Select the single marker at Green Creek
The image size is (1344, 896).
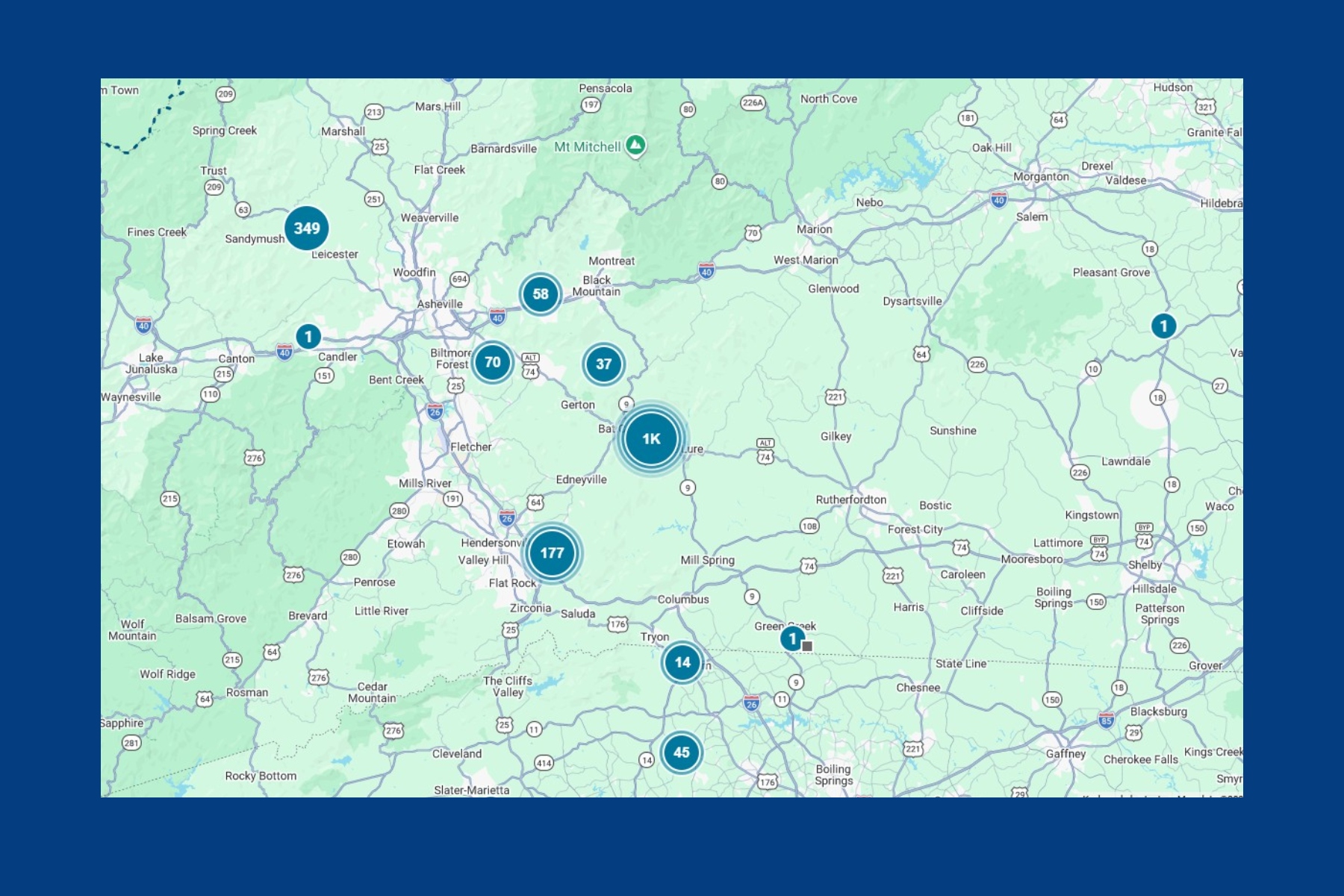[x=792, y=639]
